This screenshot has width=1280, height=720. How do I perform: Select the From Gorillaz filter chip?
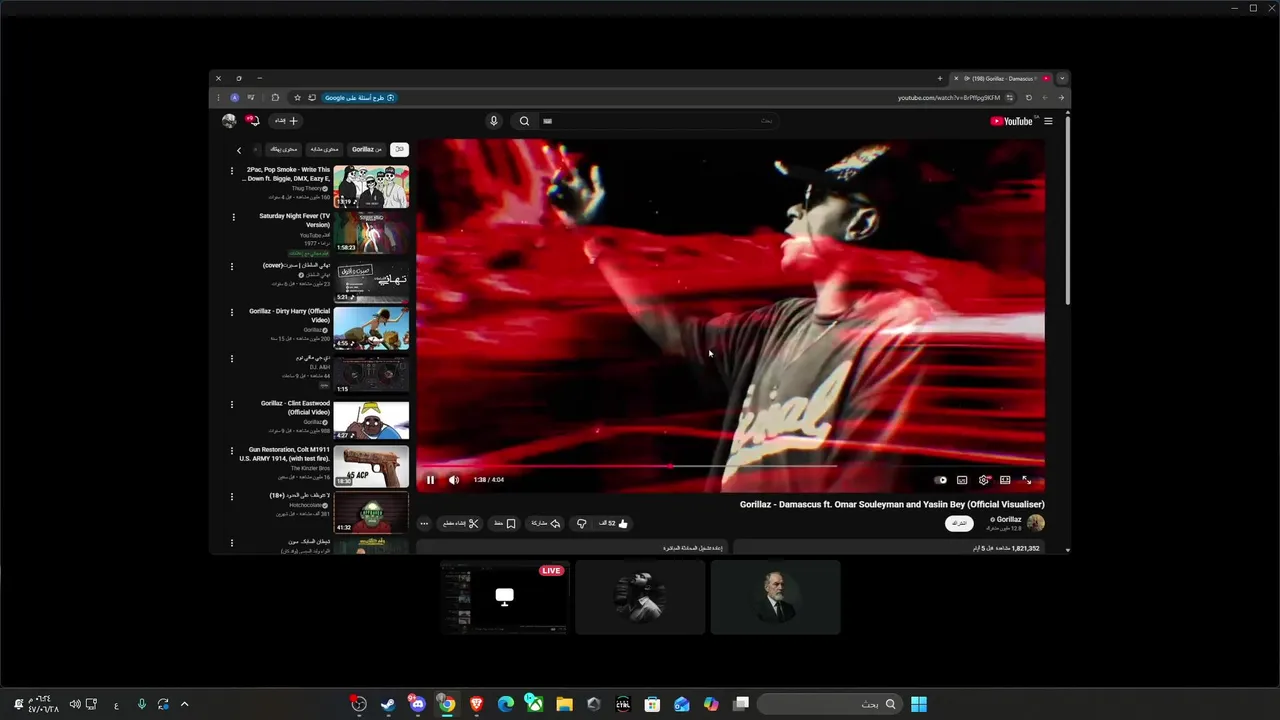(x=366, y=149)
